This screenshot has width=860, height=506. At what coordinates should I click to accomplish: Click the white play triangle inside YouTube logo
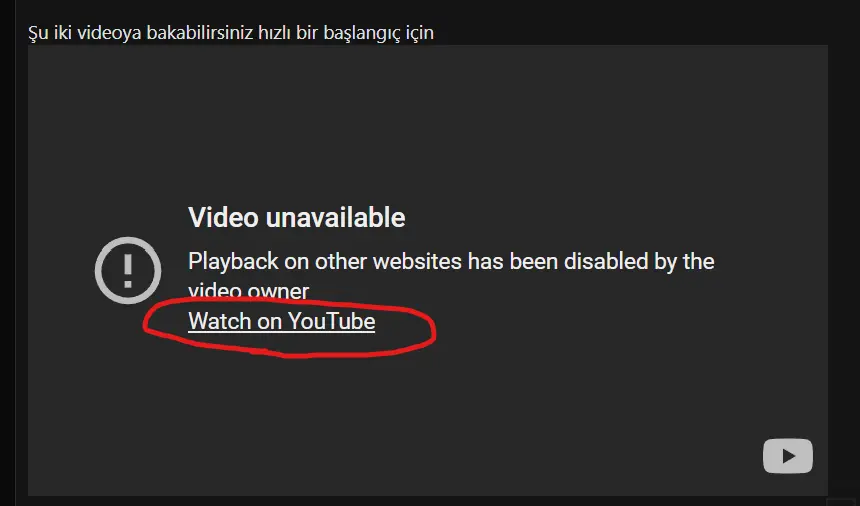[789, 456]
